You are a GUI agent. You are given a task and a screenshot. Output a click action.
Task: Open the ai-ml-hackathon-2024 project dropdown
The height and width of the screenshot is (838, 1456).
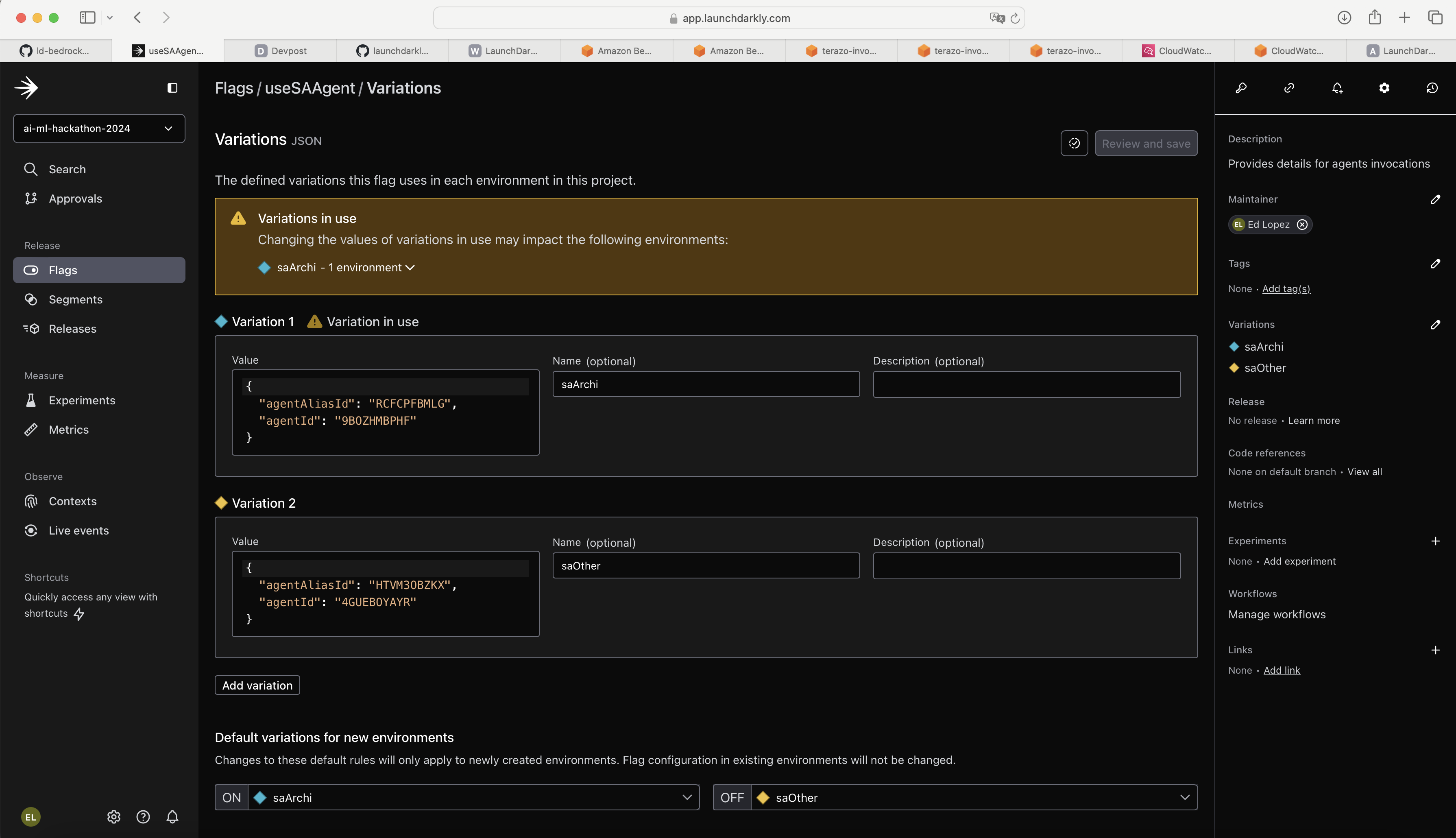tap(99, 129)
